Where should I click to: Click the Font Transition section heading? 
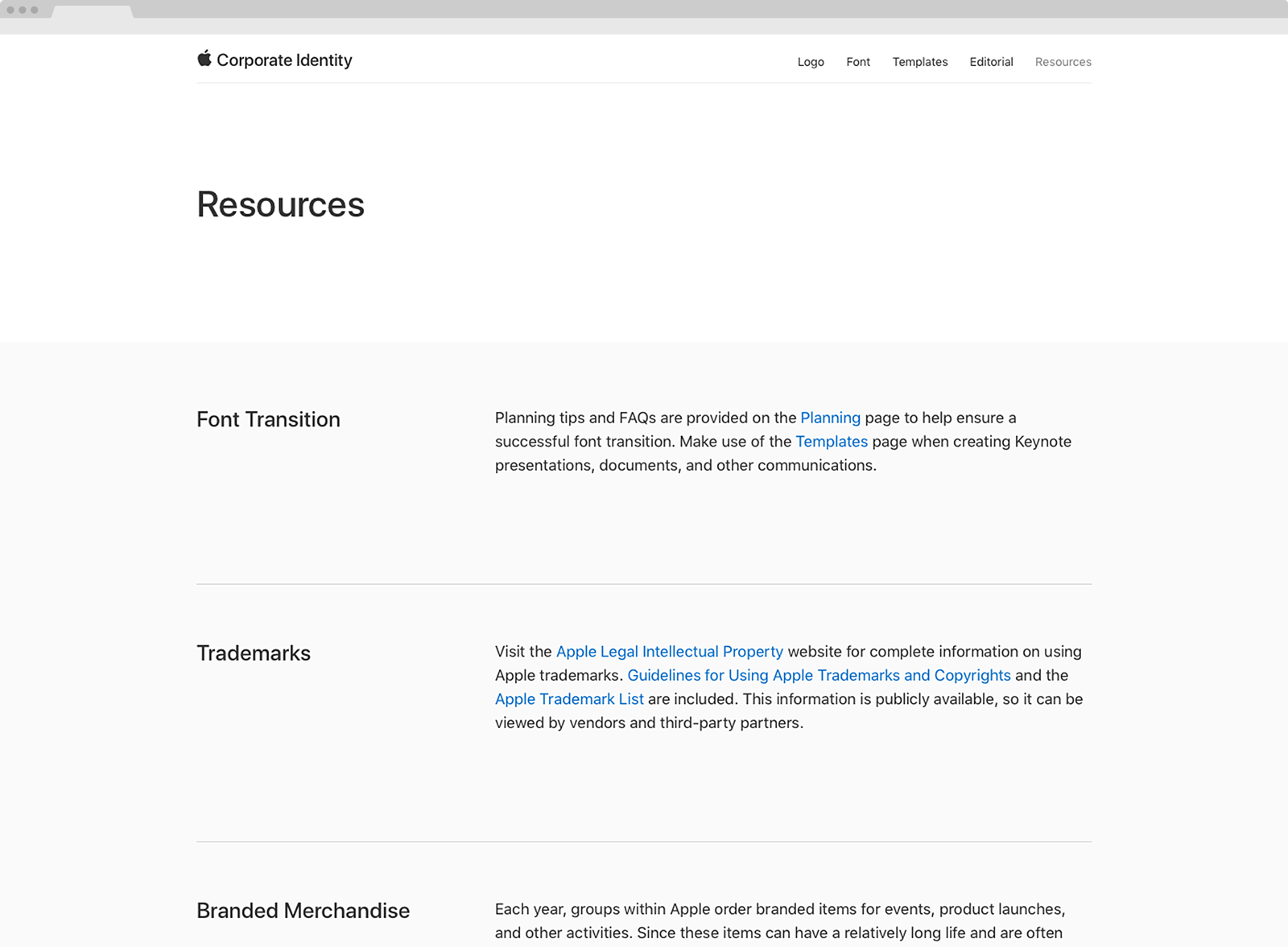(x=269, y=419)
